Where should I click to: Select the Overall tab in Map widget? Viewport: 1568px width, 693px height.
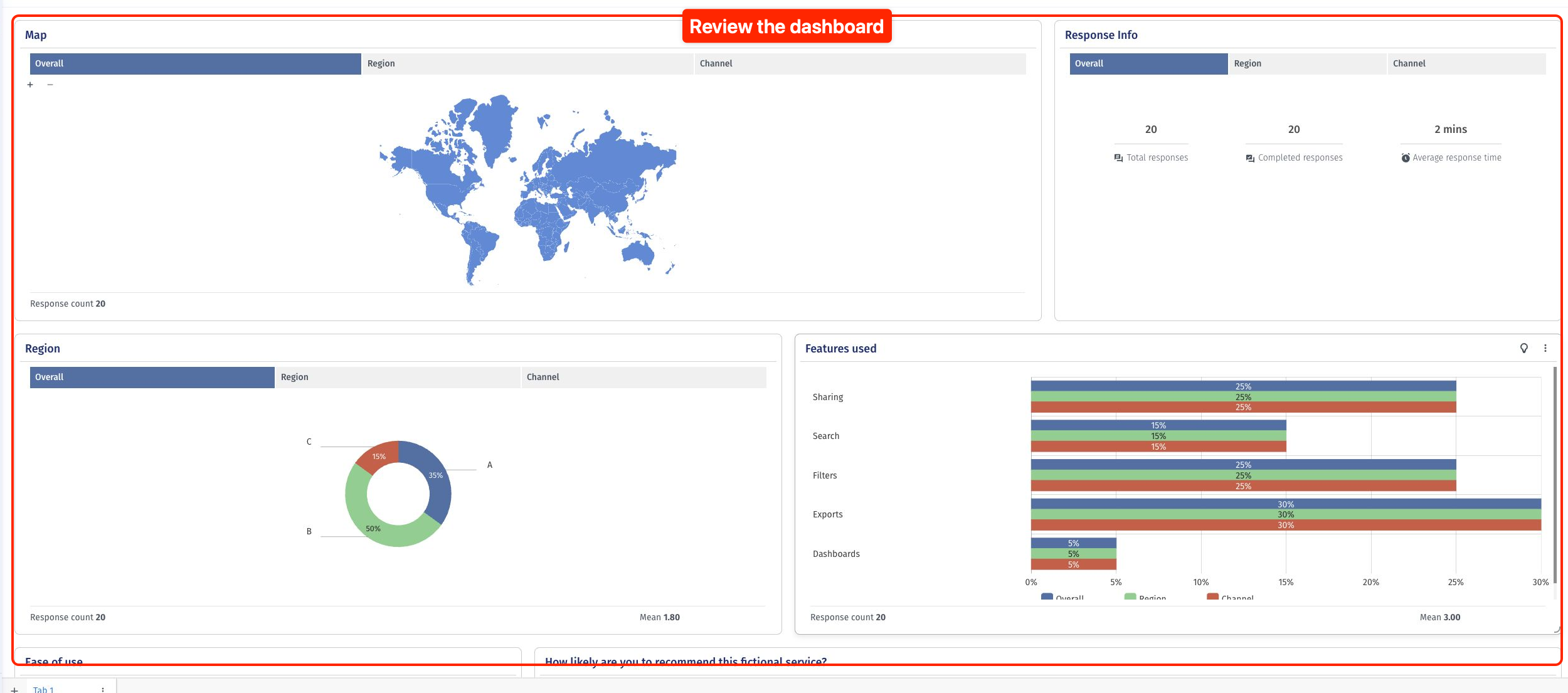(196, 63)
